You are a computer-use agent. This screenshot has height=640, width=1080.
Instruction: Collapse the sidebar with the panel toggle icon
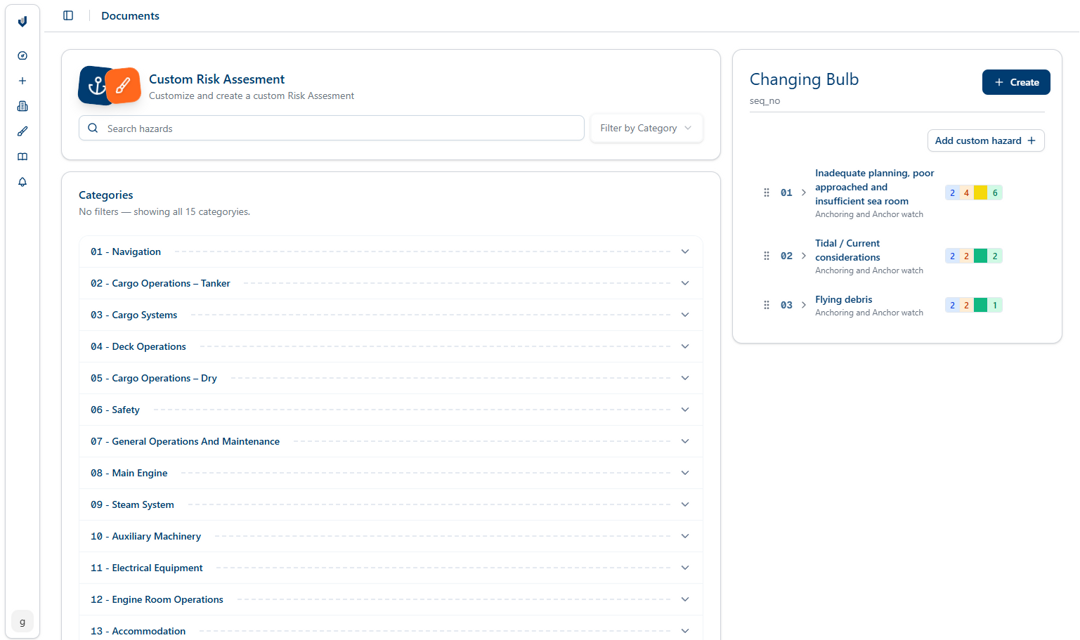67,15
